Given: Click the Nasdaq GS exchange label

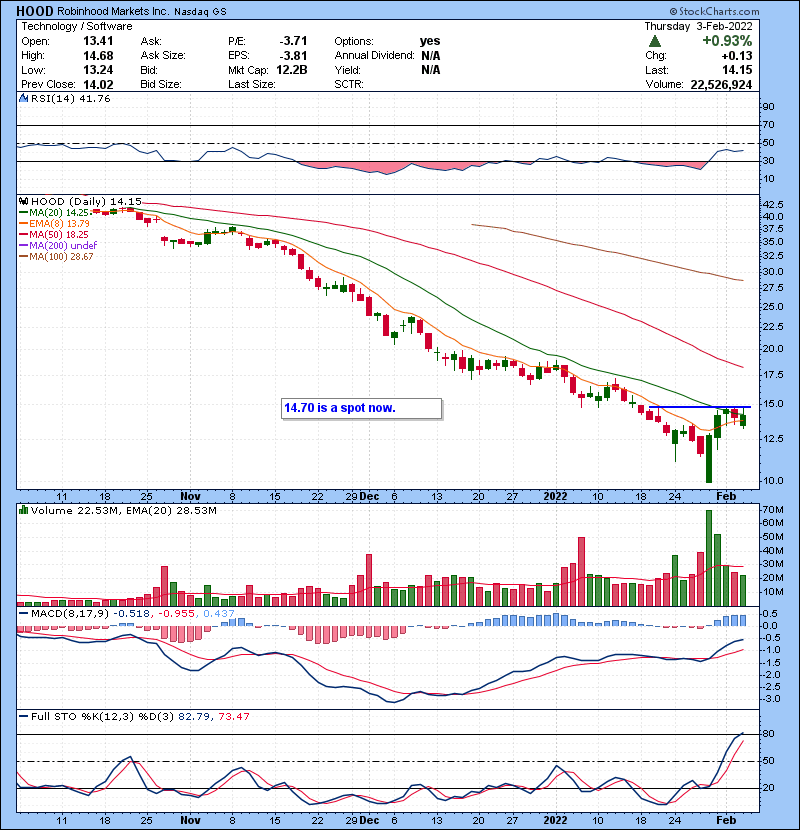Looking at the screenshot, I should (199, 12).
